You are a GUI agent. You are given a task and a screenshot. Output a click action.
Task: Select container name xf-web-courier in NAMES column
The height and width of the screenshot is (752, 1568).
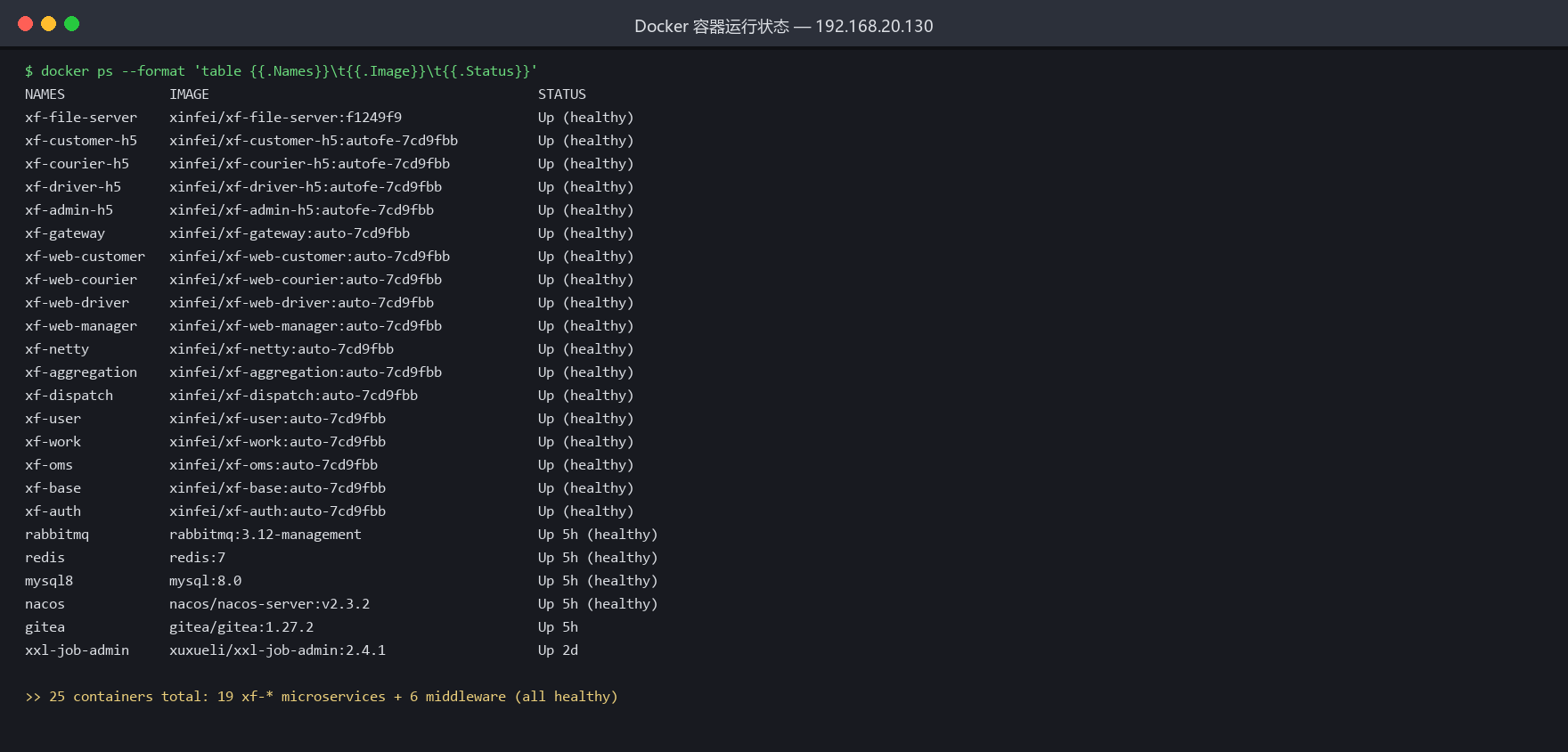tap(81, 280)
